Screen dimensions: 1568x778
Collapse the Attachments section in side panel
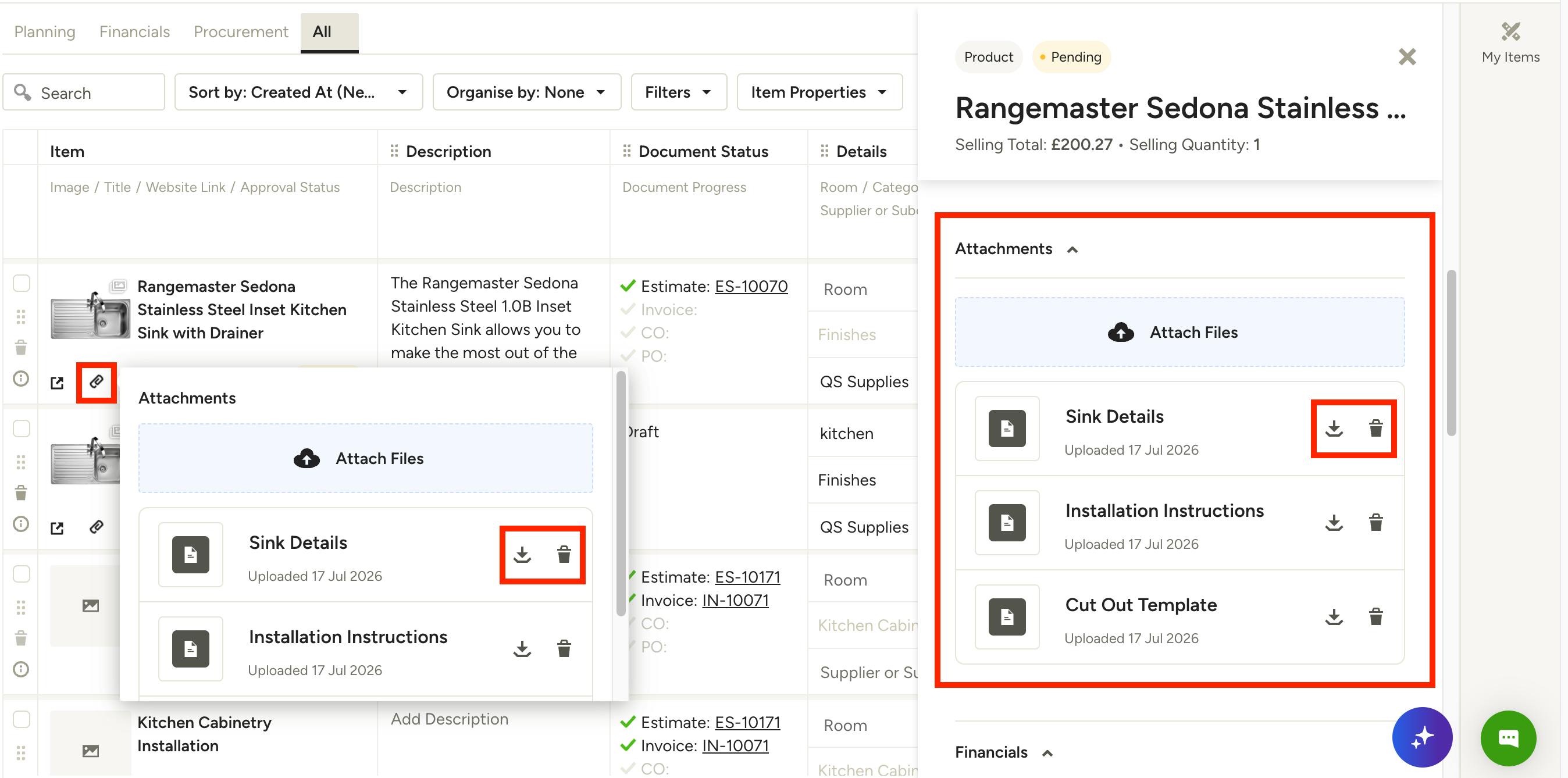(1072, 249)
